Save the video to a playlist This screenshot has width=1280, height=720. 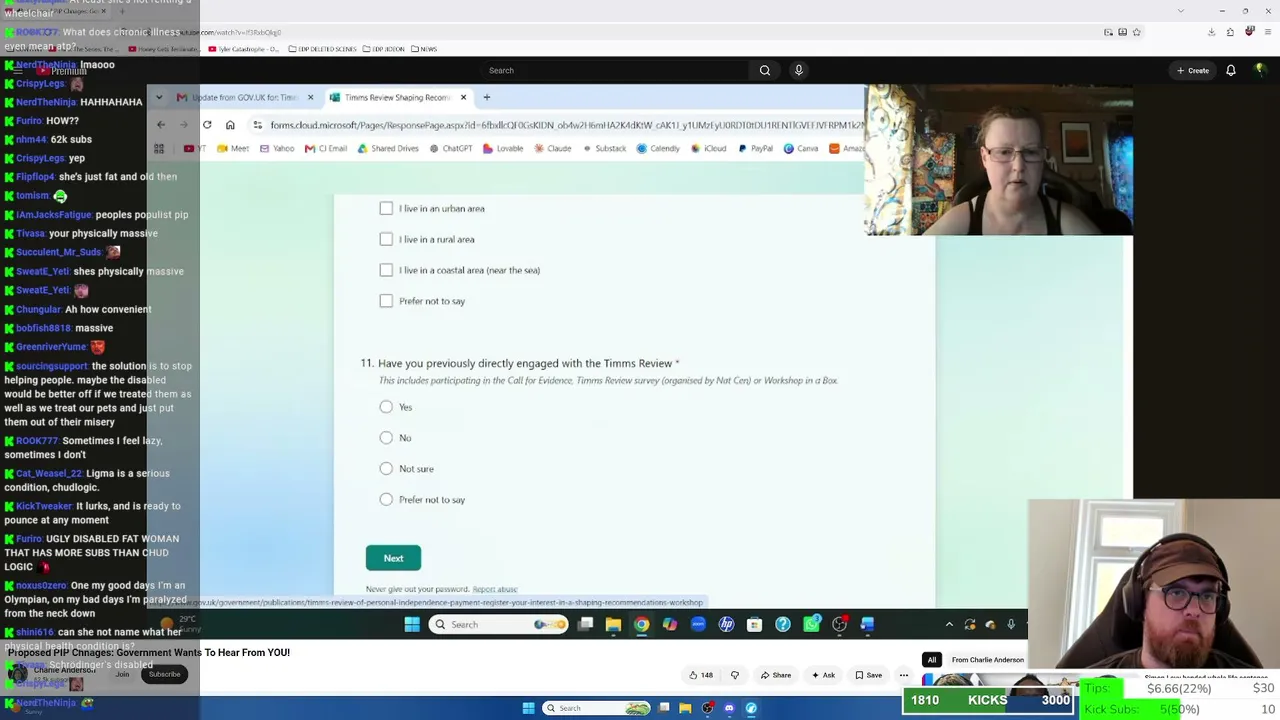coord(868,675)
